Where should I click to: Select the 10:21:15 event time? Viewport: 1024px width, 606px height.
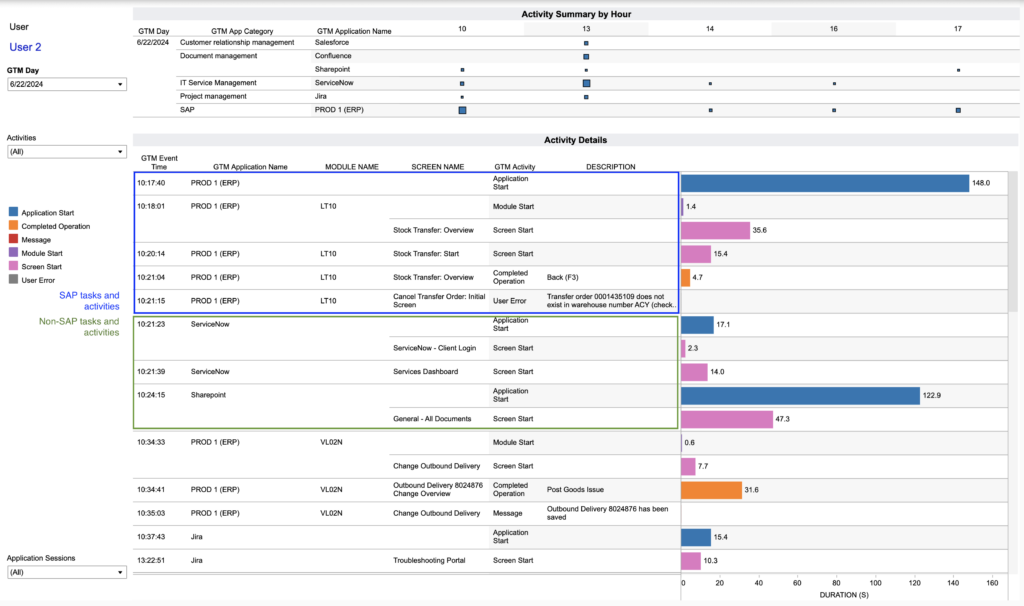[151, 301]
